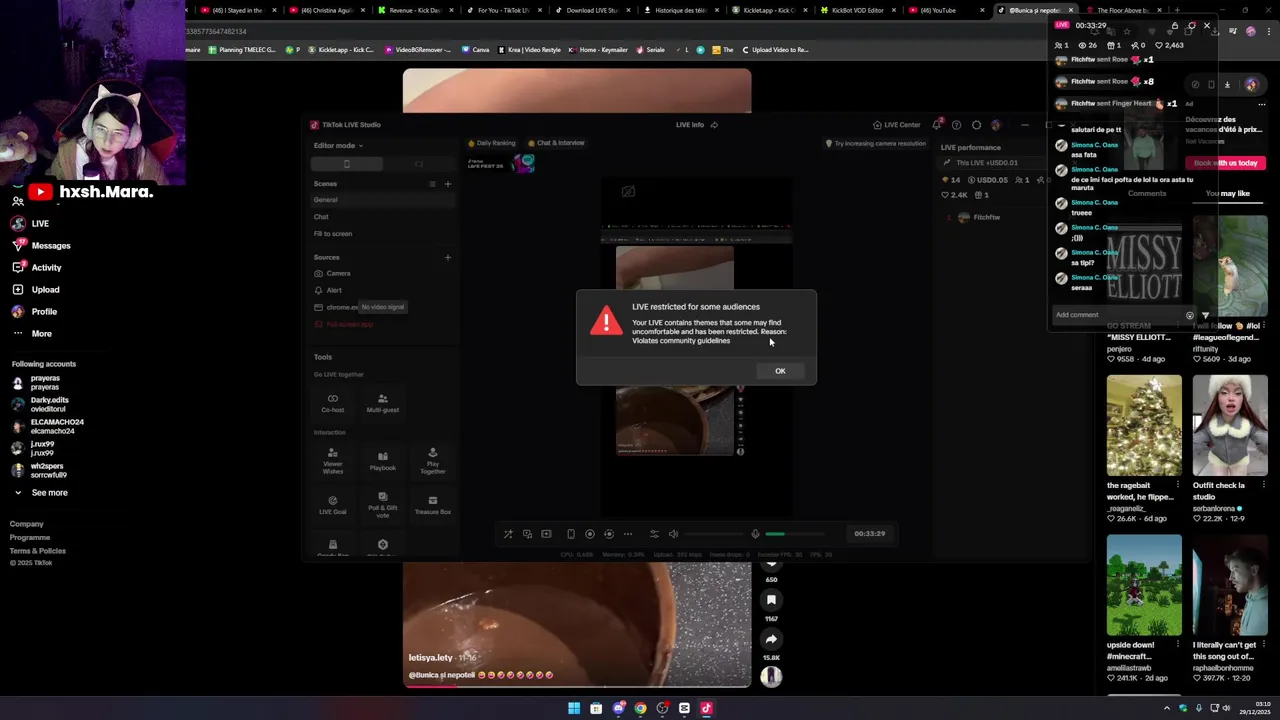Adjust the microphone volume slider
The image size is (1280, 720).
pyautogui.click(x=795, y=534)
